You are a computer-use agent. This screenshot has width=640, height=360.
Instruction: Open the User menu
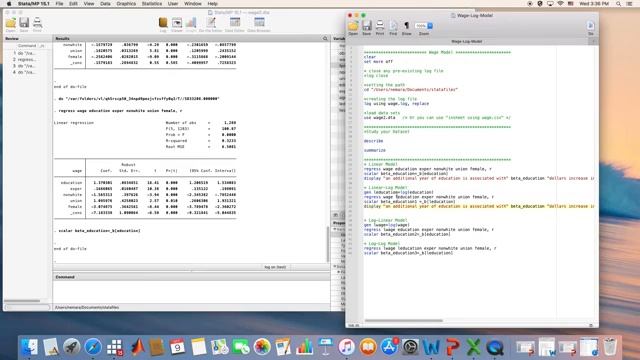173,3
